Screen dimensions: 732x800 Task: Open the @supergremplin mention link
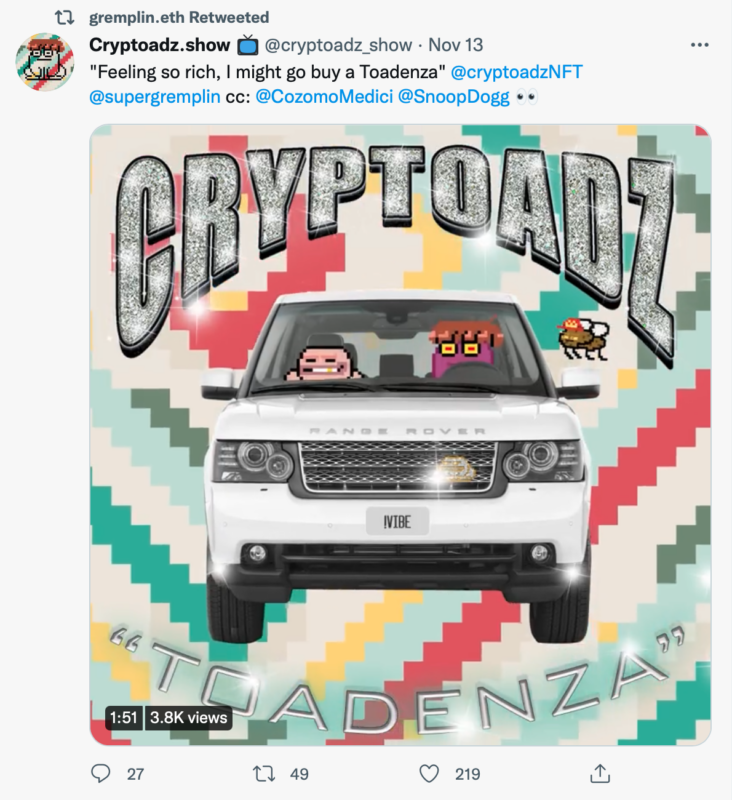point(155,97)
